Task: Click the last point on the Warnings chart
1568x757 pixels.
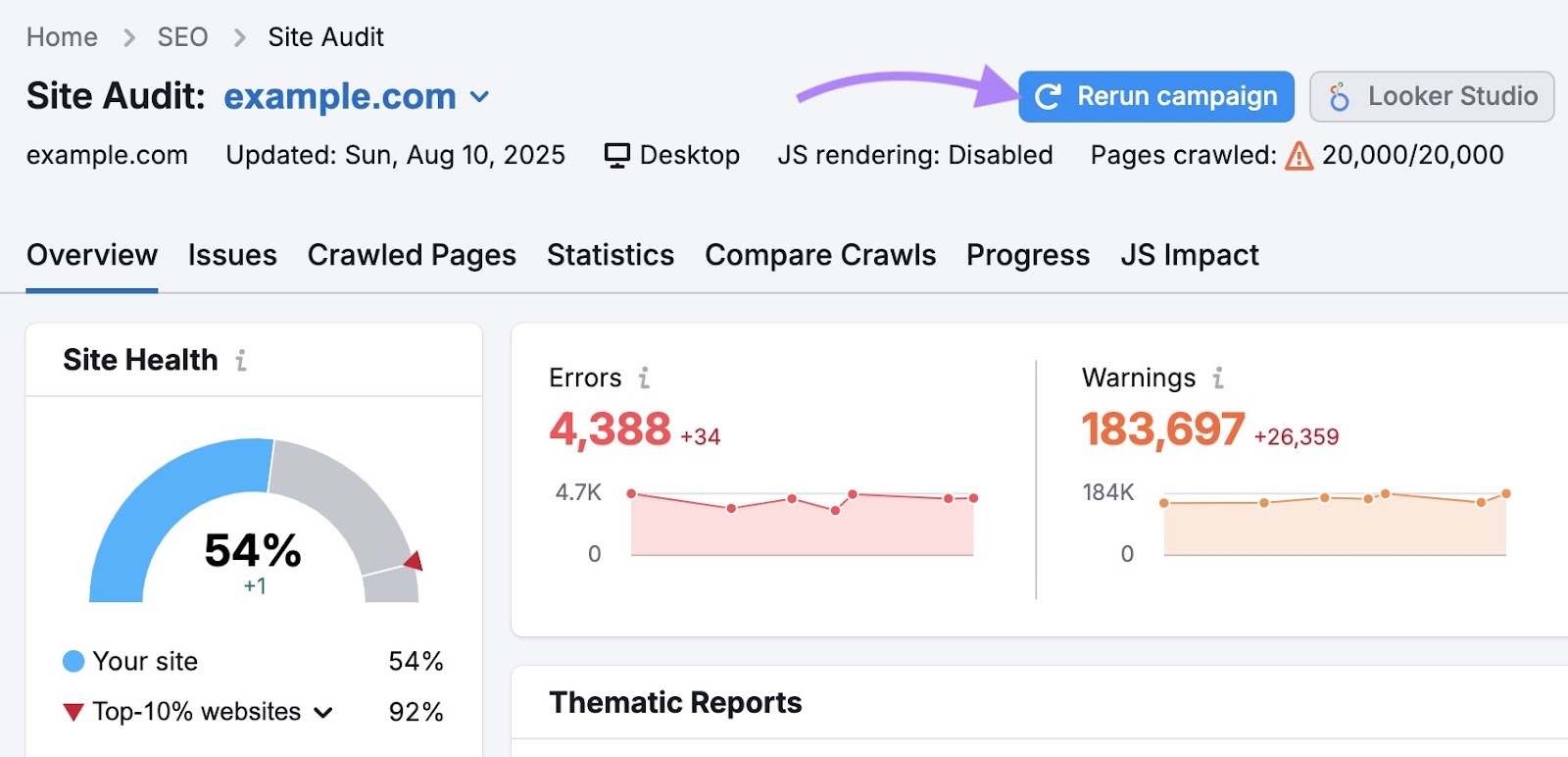Action: (1506, 493)
